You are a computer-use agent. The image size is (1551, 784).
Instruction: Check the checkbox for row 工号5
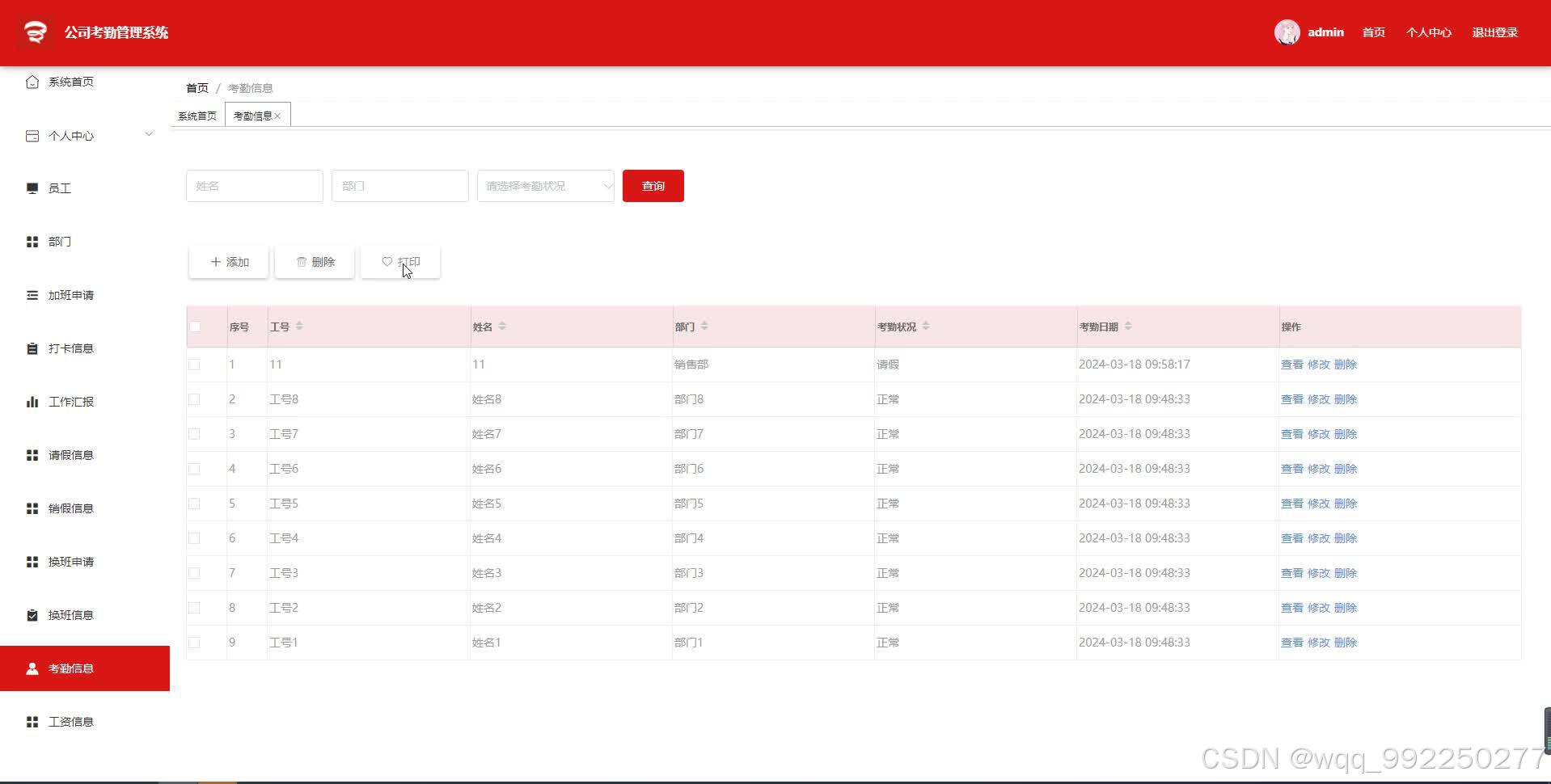coord(194,504)
